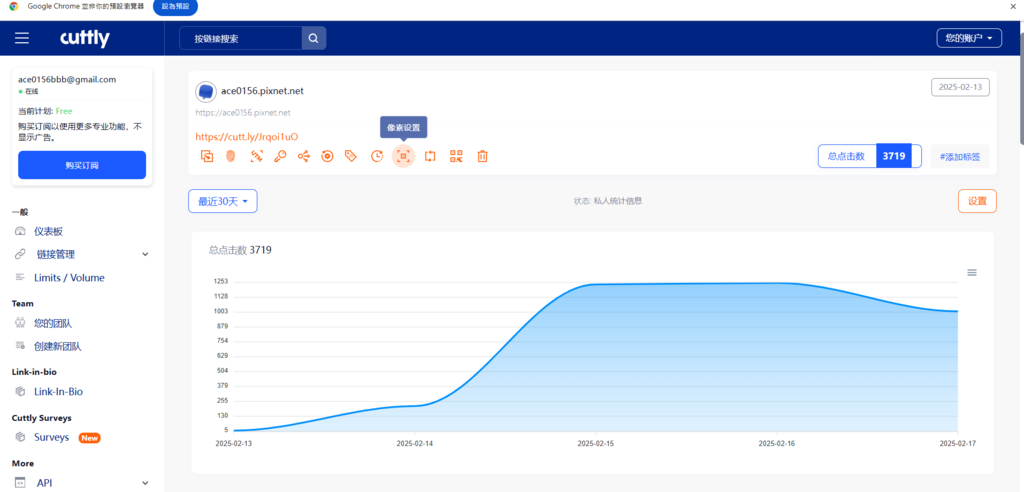Click the key password icon
Image resolution: width=1024 pixels, height=492 pixels.
(280, 156)
